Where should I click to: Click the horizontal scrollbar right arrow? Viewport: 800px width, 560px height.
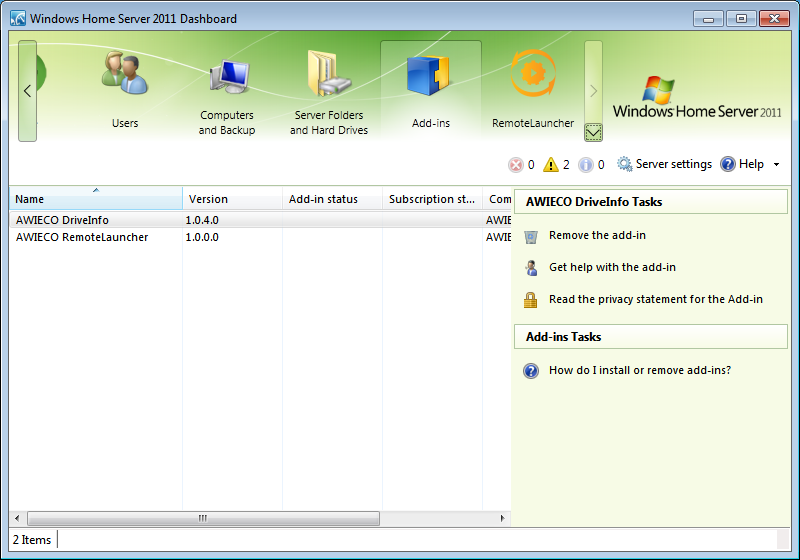click(503, 518)
